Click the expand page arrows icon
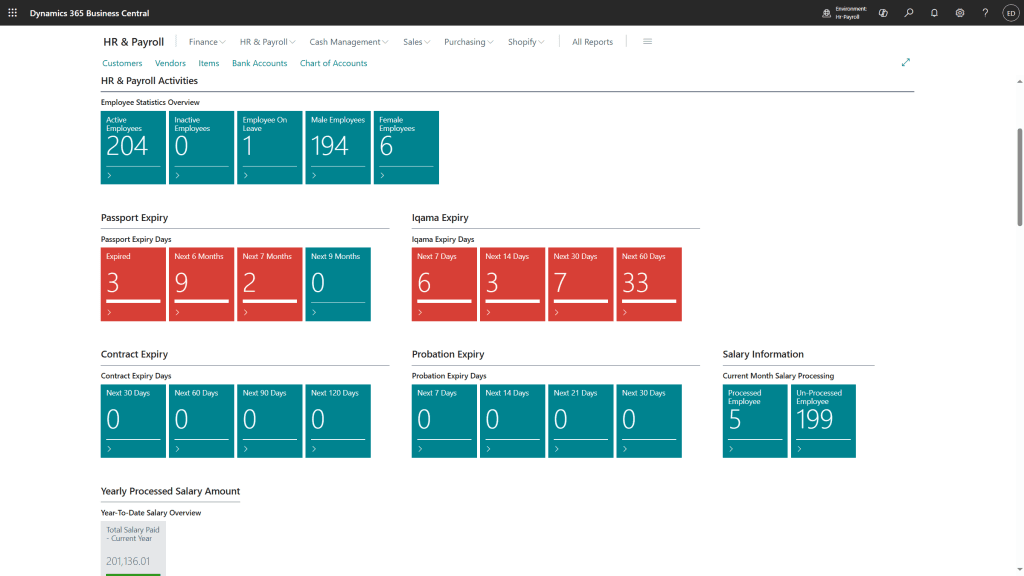 point(906,62)
